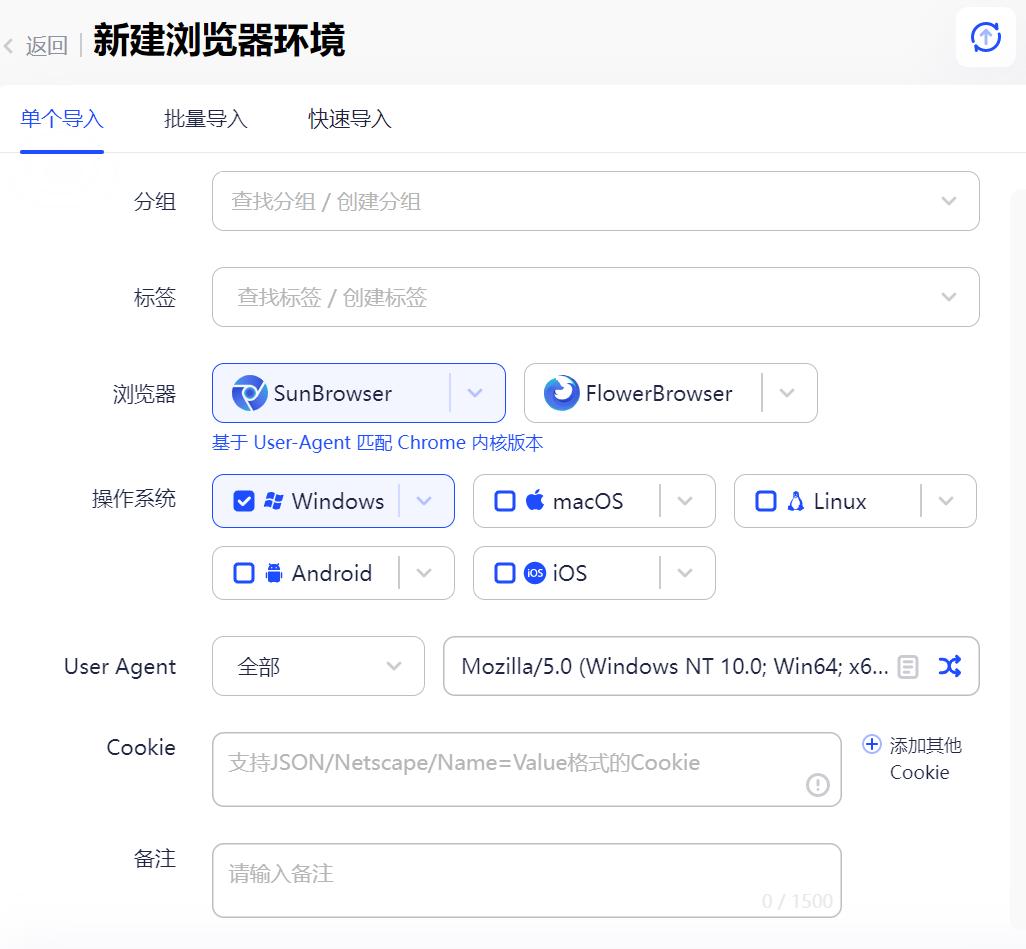Image resolution: width=1026 pixels, height=949 pixels.
Task: Click the upload sync icon at top right
Action: [985, 38]
